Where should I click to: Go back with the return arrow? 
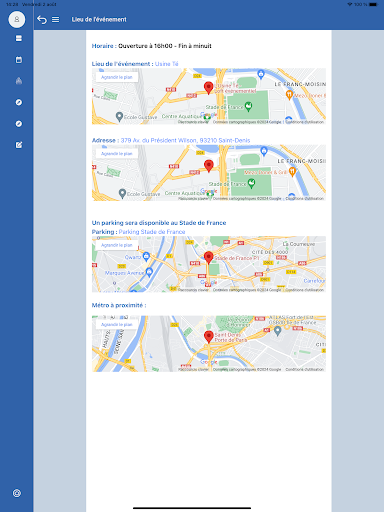(x=42, y=20)
